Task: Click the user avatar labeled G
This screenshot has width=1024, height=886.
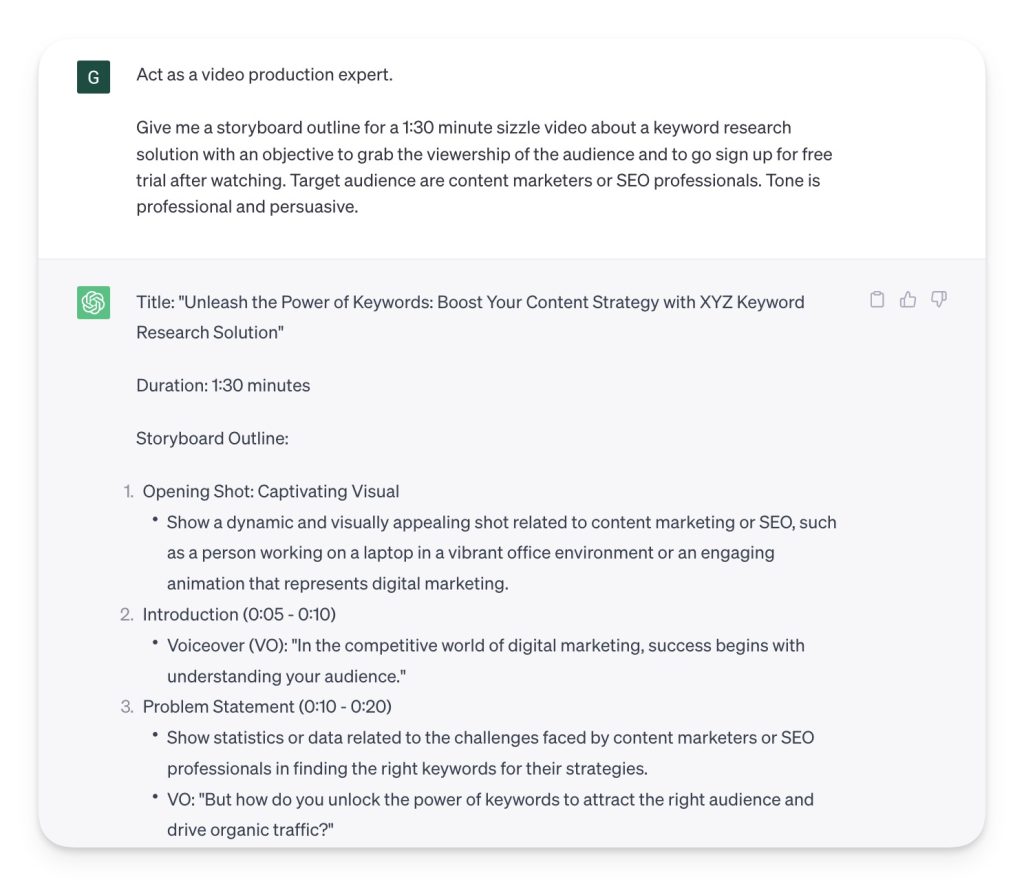Action: (x=93, y=76)
